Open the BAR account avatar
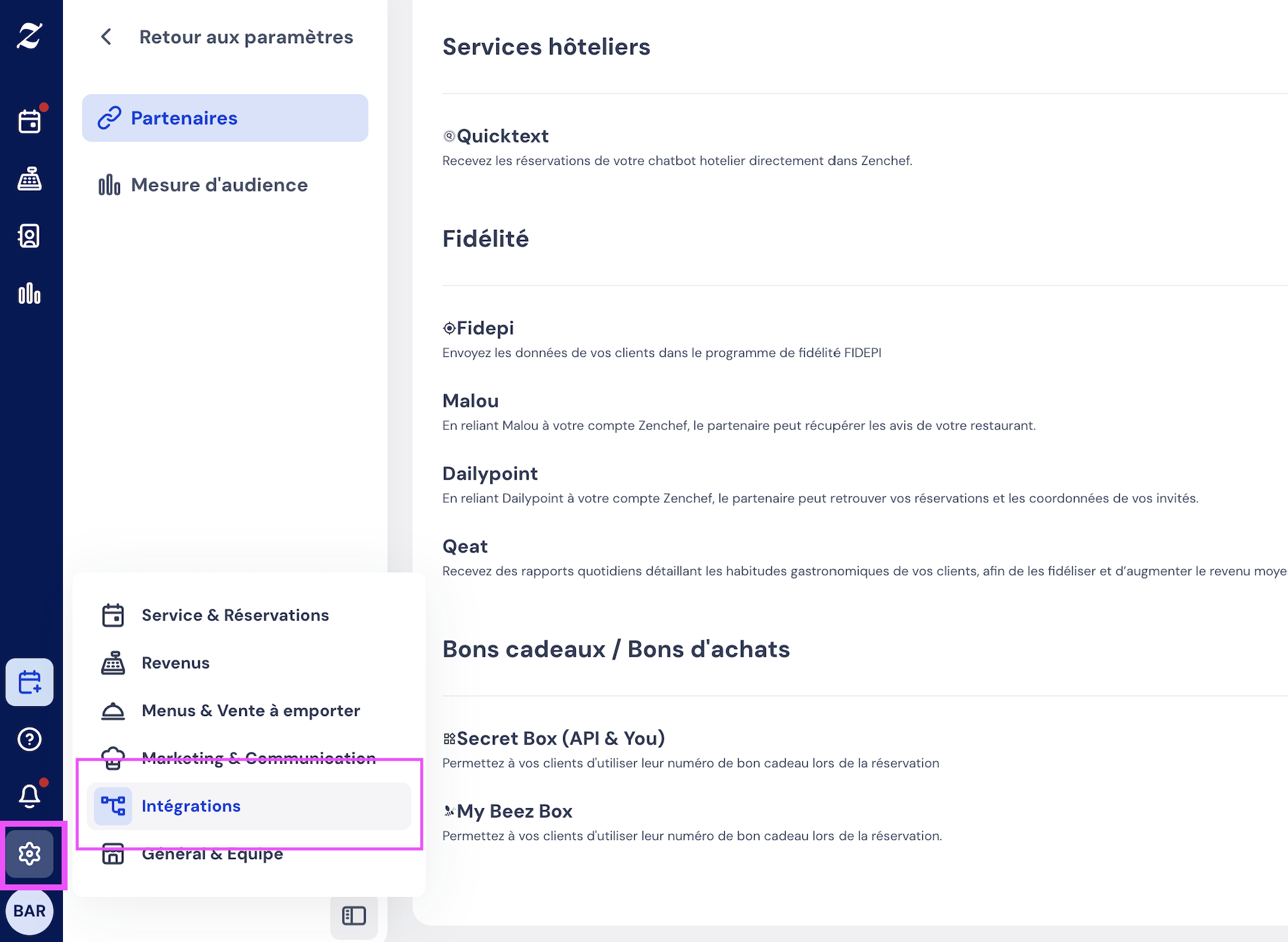The image size is (1288, 942). 30,911
